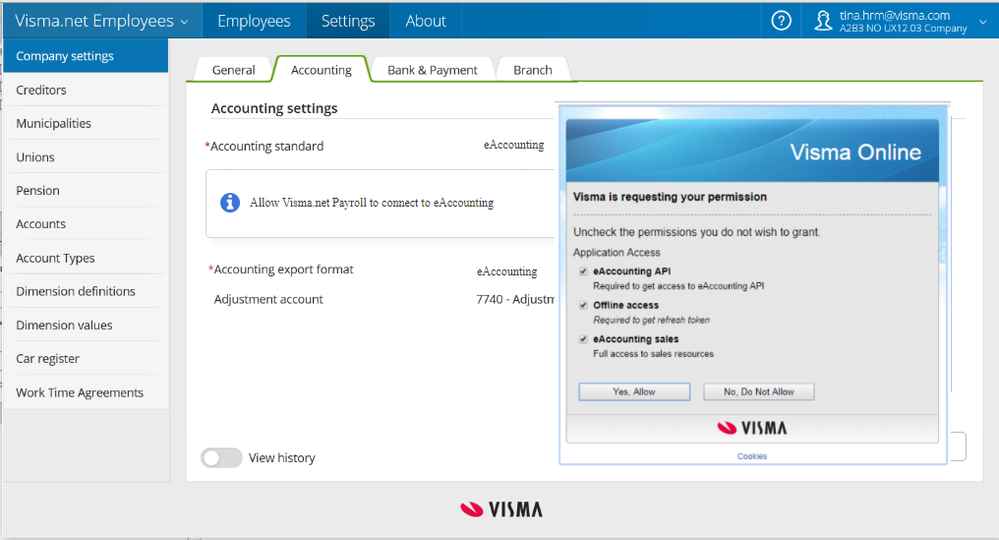999x540 pixels.
Task: Click the Accounting settings heading
Action: tap(274, 108)
